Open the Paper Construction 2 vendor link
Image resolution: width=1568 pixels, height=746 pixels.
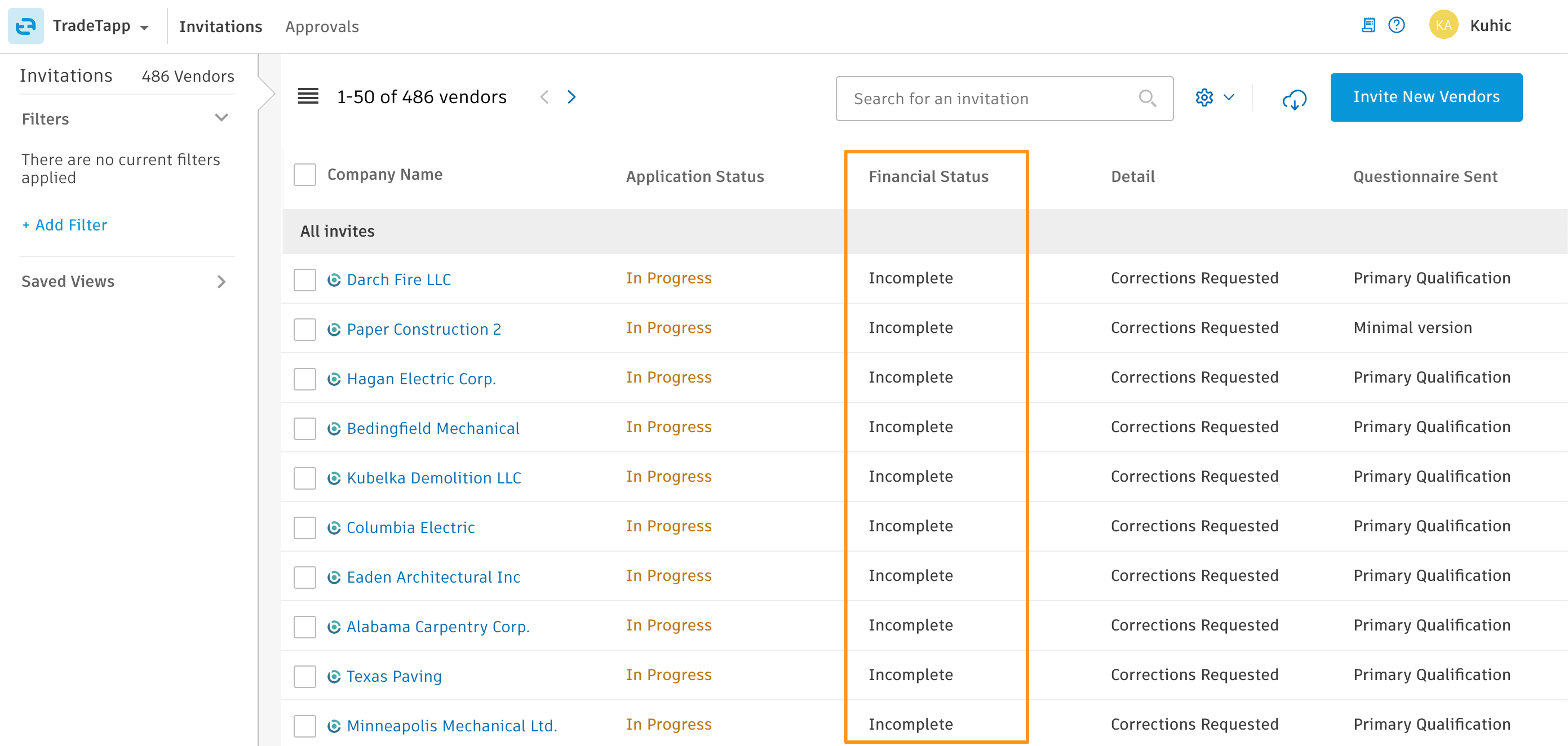click(x=424, y=329)
